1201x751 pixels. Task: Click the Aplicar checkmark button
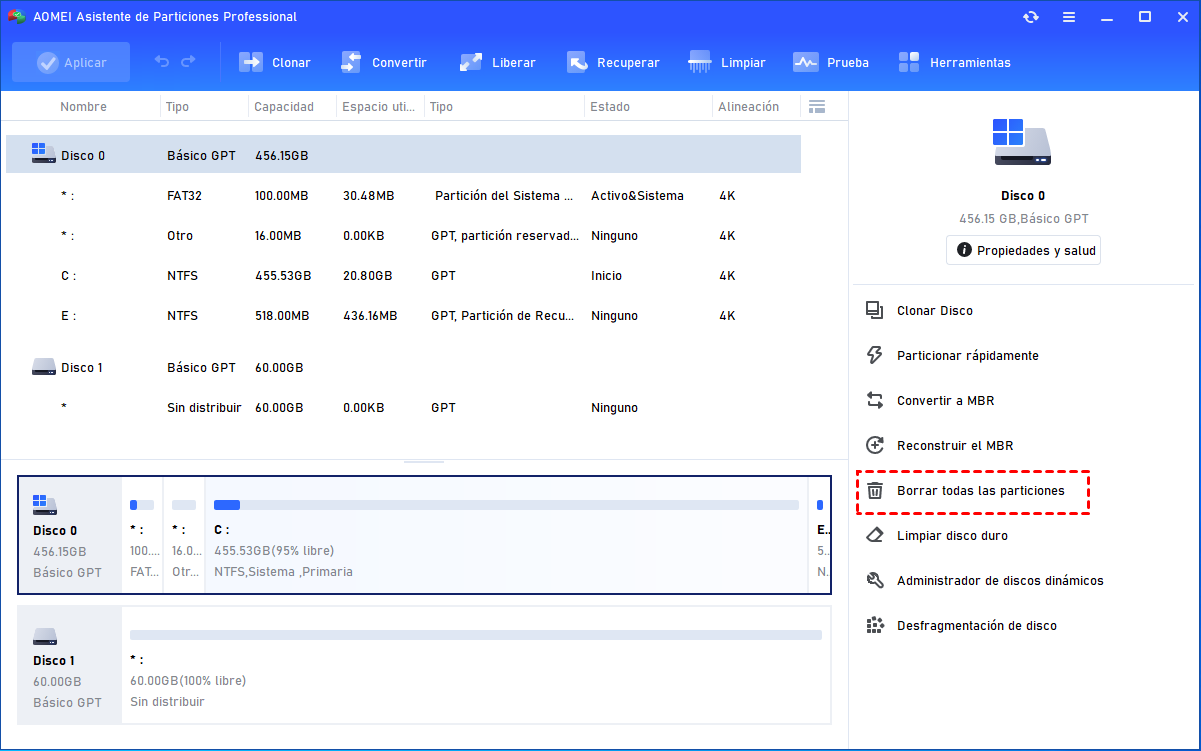pyautogui.click(x=71, y=62)
